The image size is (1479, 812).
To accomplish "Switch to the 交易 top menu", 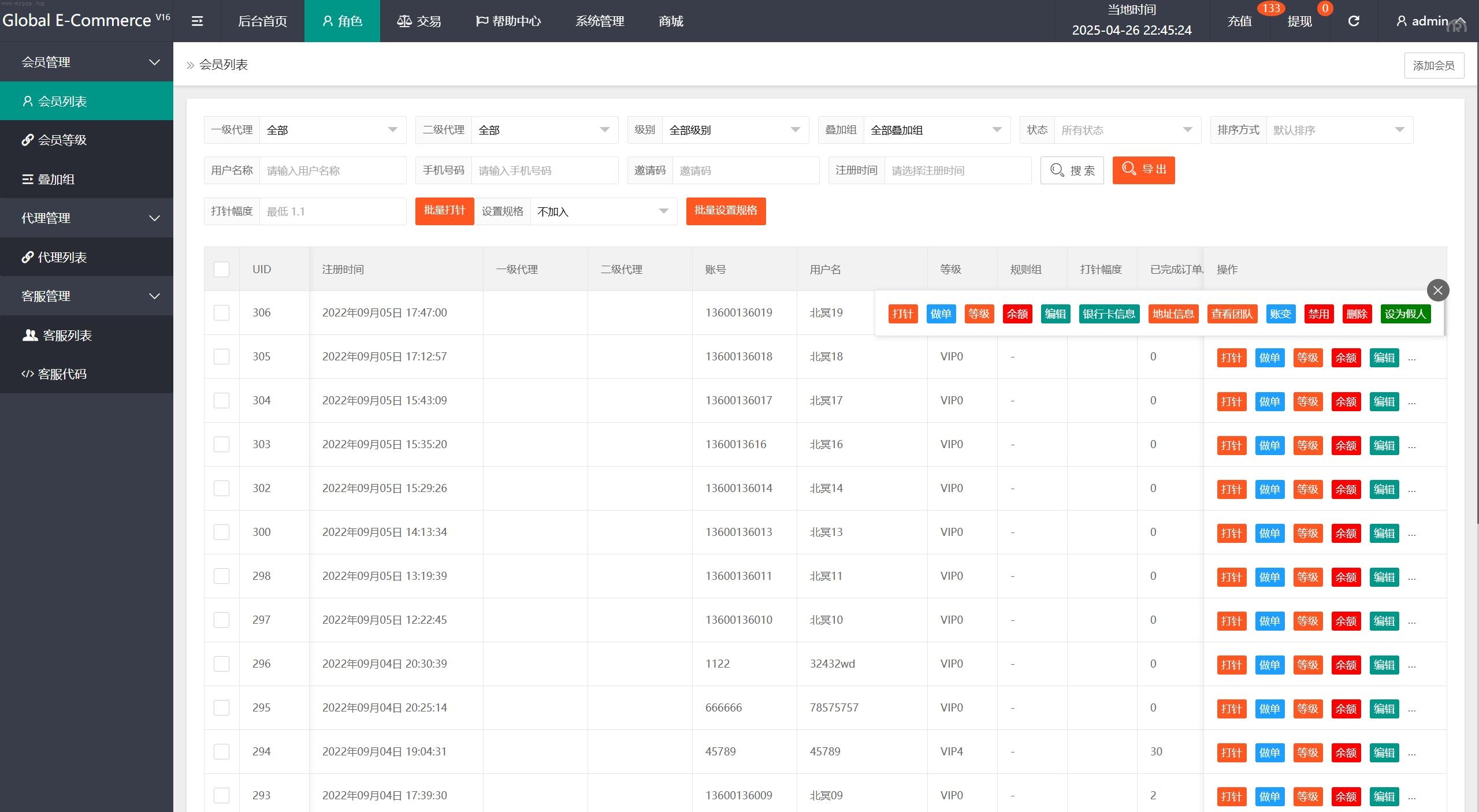I will pyautogui.click(x=419, y=21).
